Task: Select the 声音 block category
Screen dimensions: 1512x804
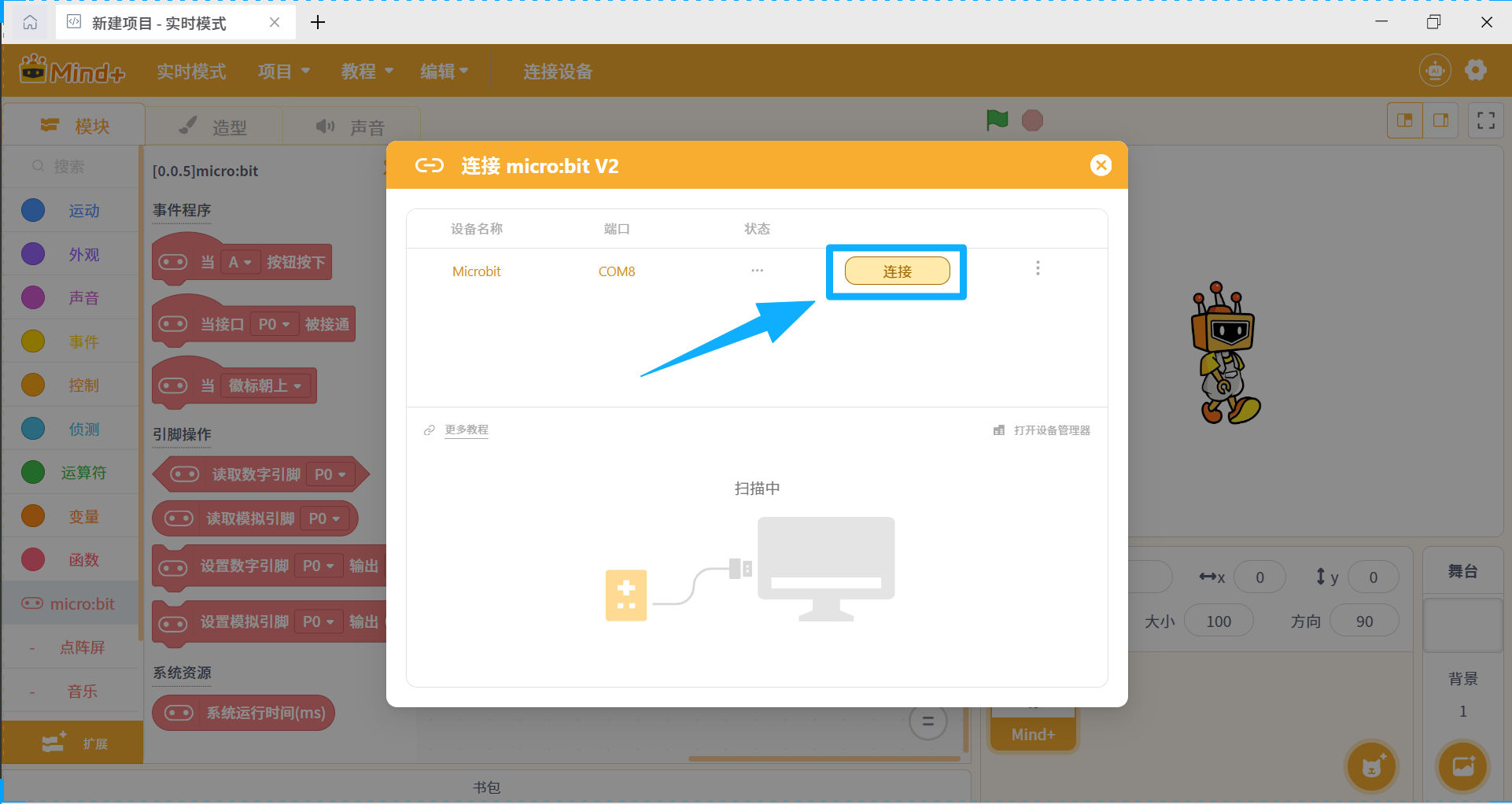Action: (x=71, y=297)
